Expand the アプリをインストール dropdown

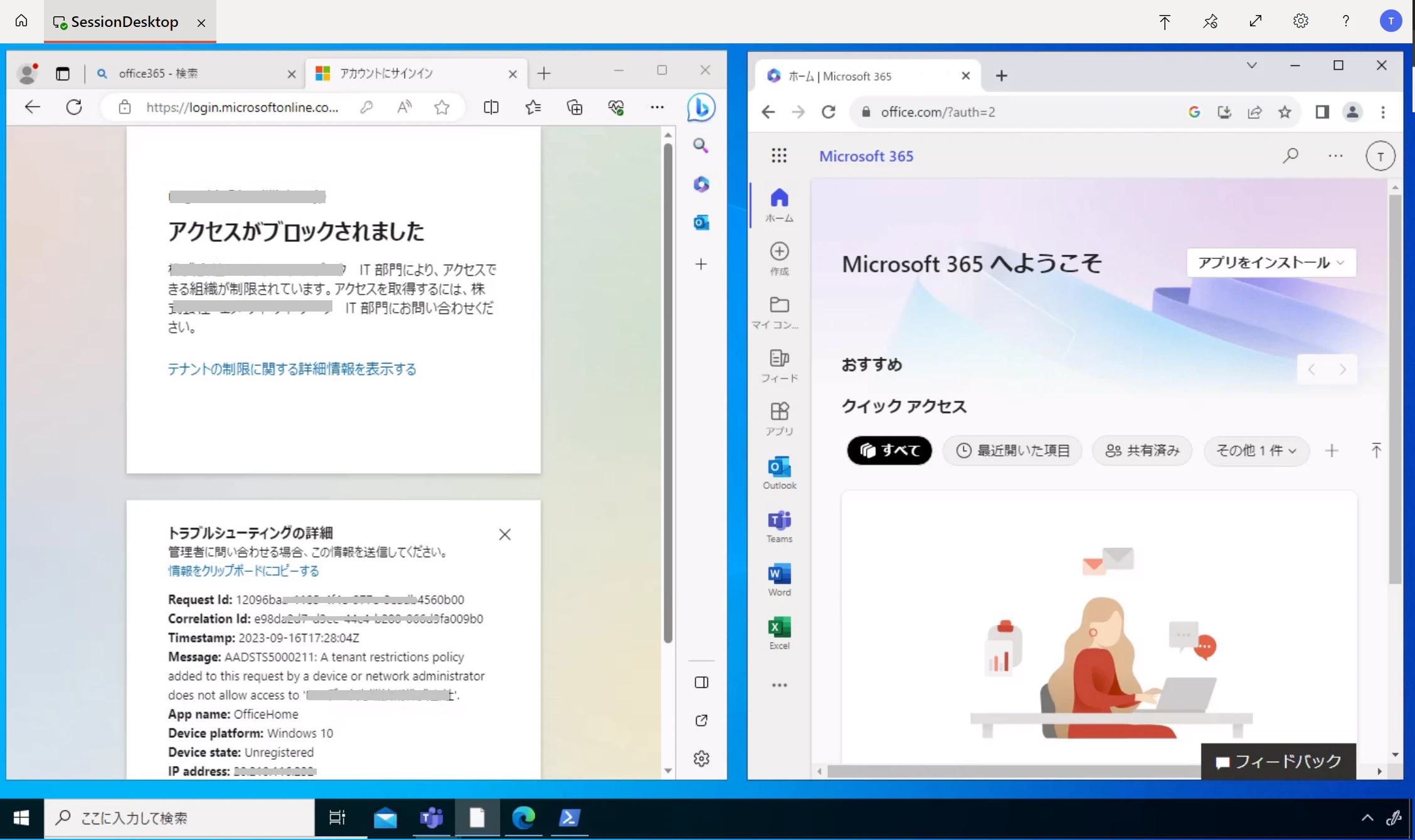click(x=1271, y=263)
